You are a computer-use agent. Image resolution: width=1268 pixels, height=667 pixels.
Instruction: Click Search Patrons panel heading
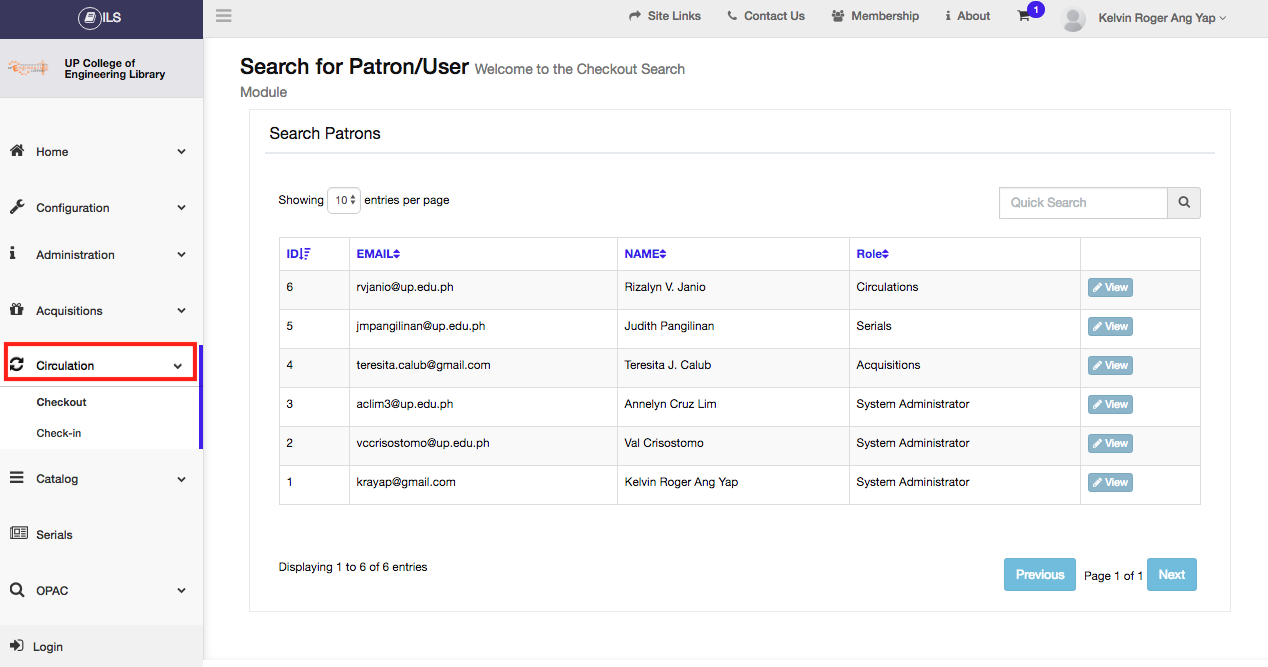click(x=325, y=133)
